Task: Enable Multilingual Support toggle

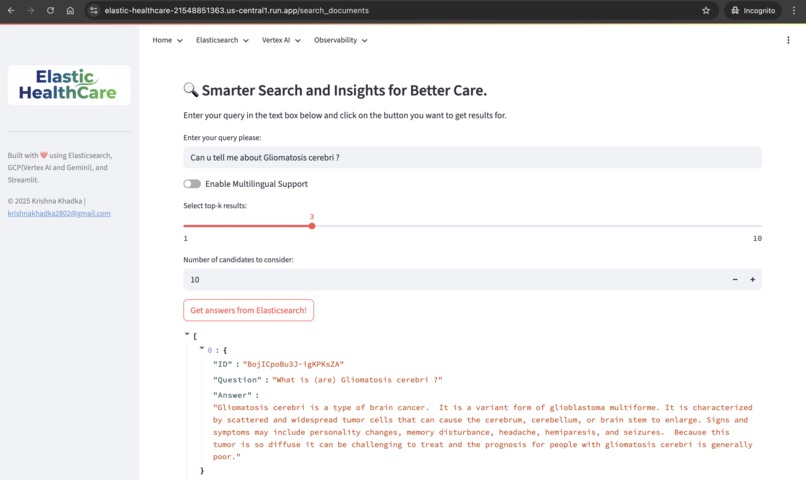Action: pos(192,184)
